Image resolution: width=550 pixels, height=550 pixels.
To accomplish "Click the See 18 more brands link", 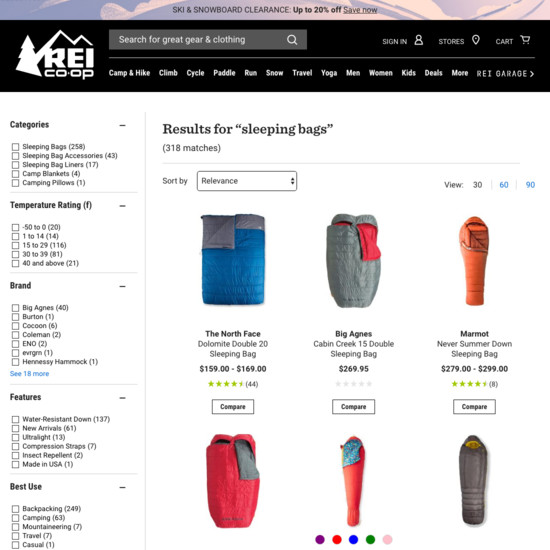I will (29, 374).
